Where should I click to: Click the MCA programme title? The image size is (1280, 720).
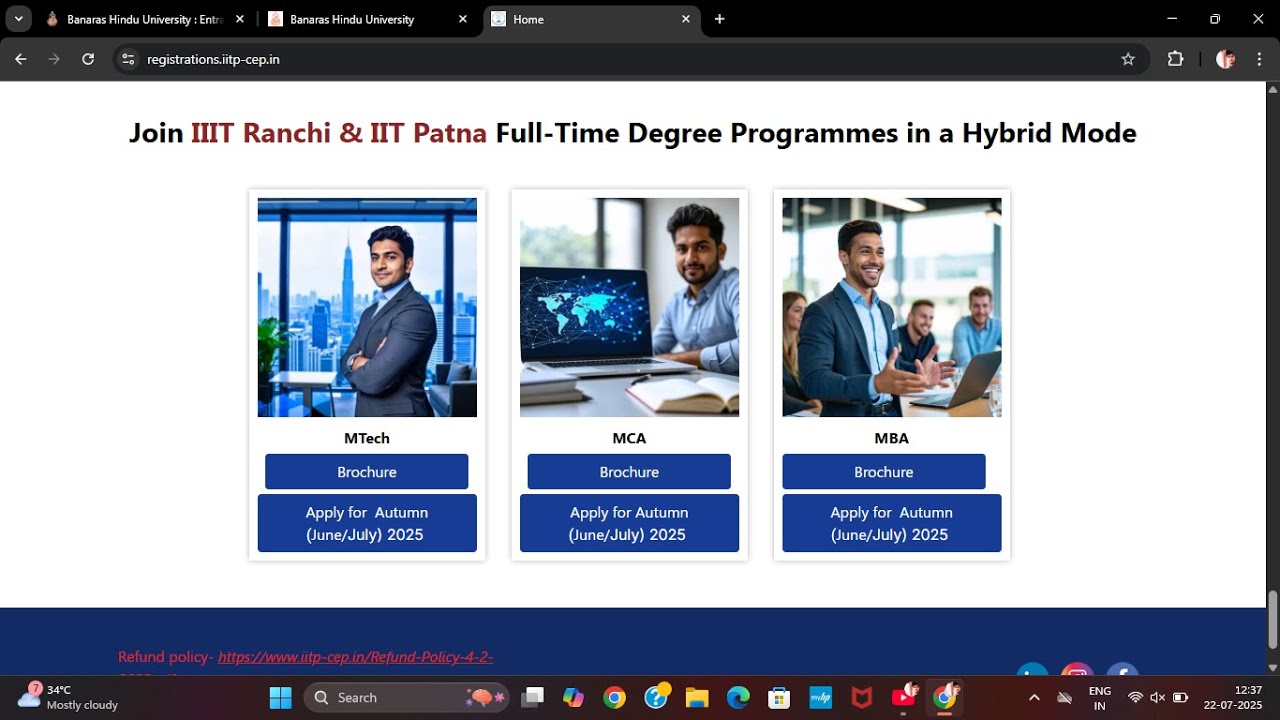click(x=629, y=438)
